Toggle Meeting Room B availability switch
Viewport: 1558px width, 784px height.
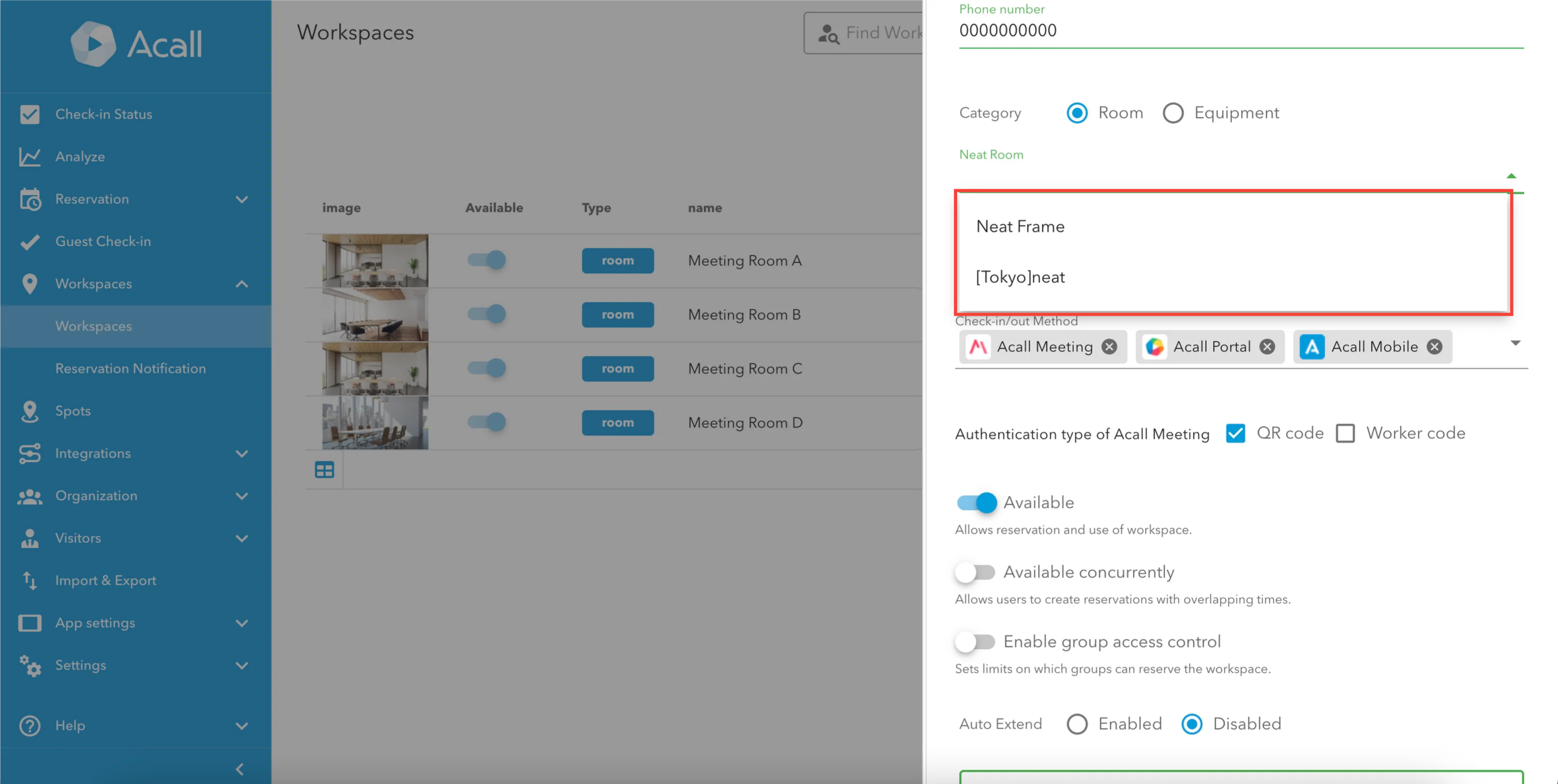487,314
